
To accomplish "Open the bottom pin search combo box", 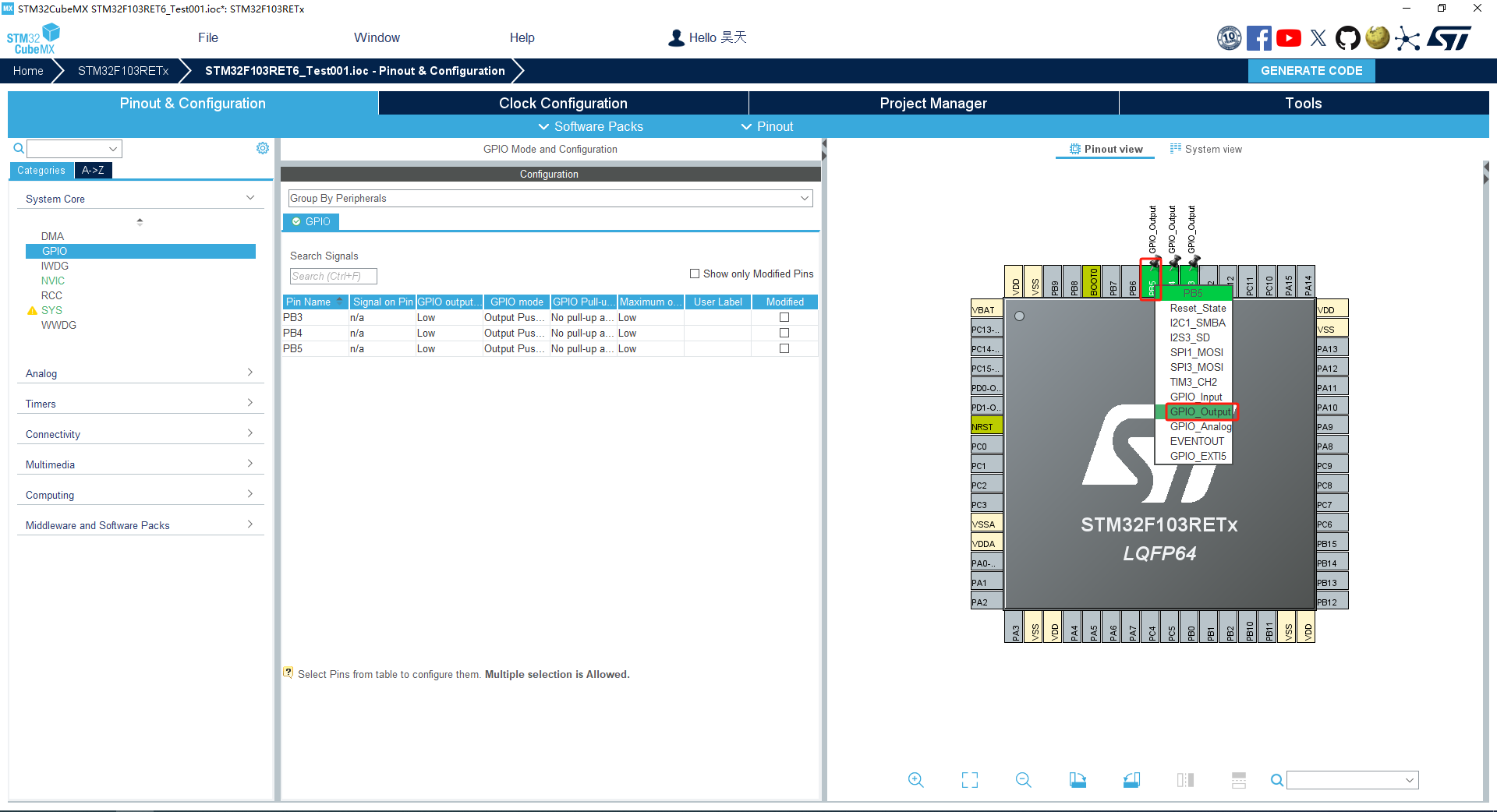I will coord(1353,780).
